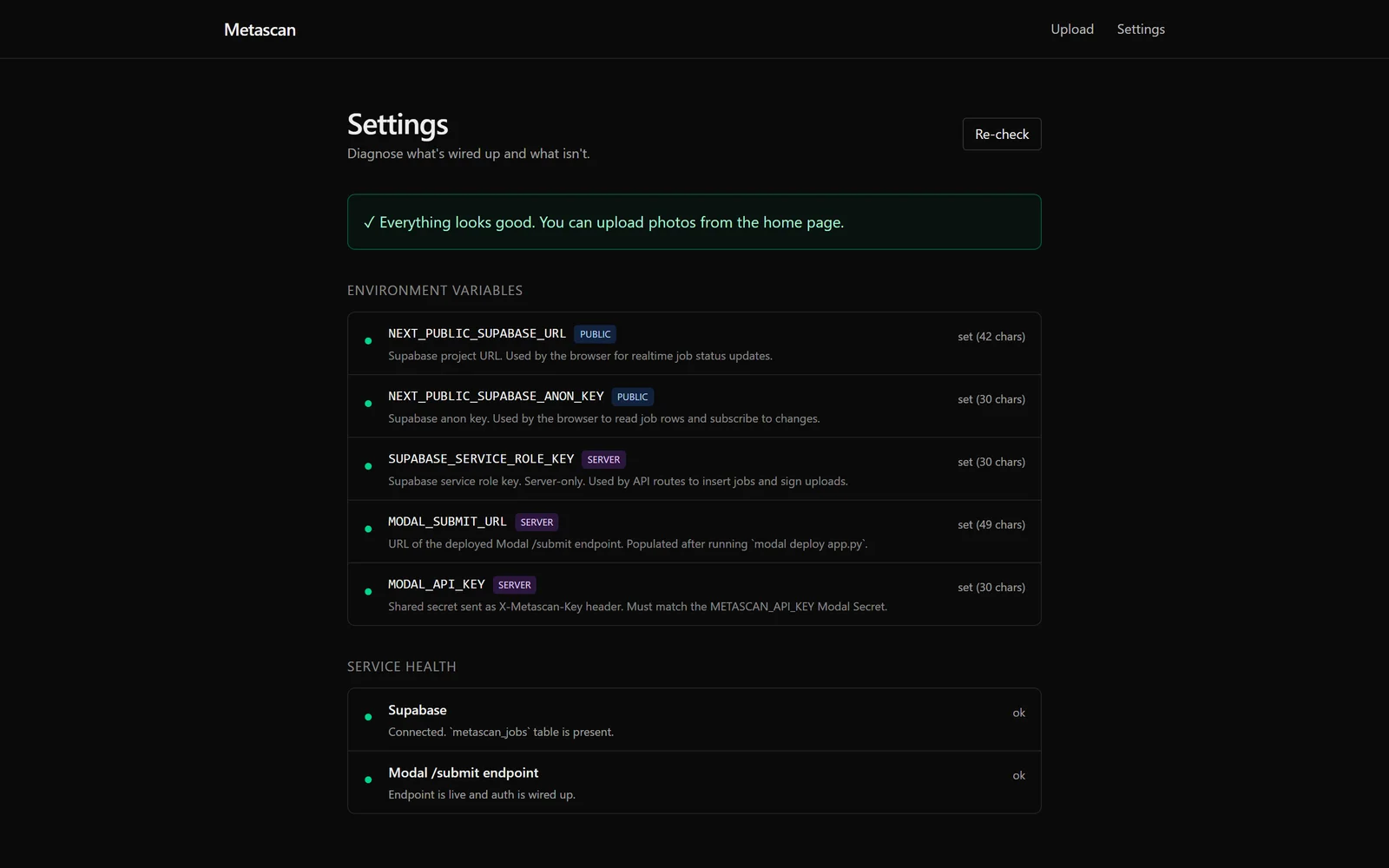
Task: Click the Re-check button
Action: coord(1002,134)
